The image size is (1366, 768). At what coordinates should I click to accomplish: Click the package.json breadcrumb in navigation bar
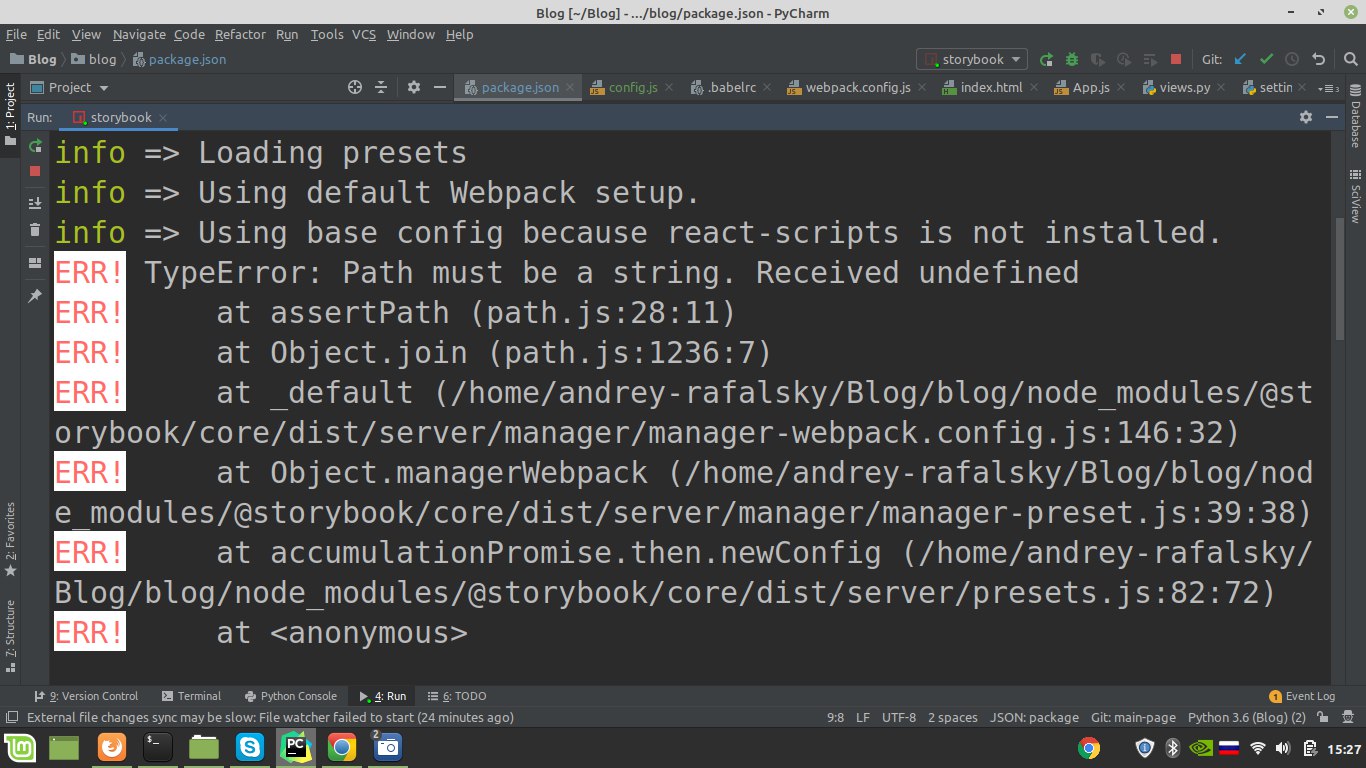coord(179,59)
